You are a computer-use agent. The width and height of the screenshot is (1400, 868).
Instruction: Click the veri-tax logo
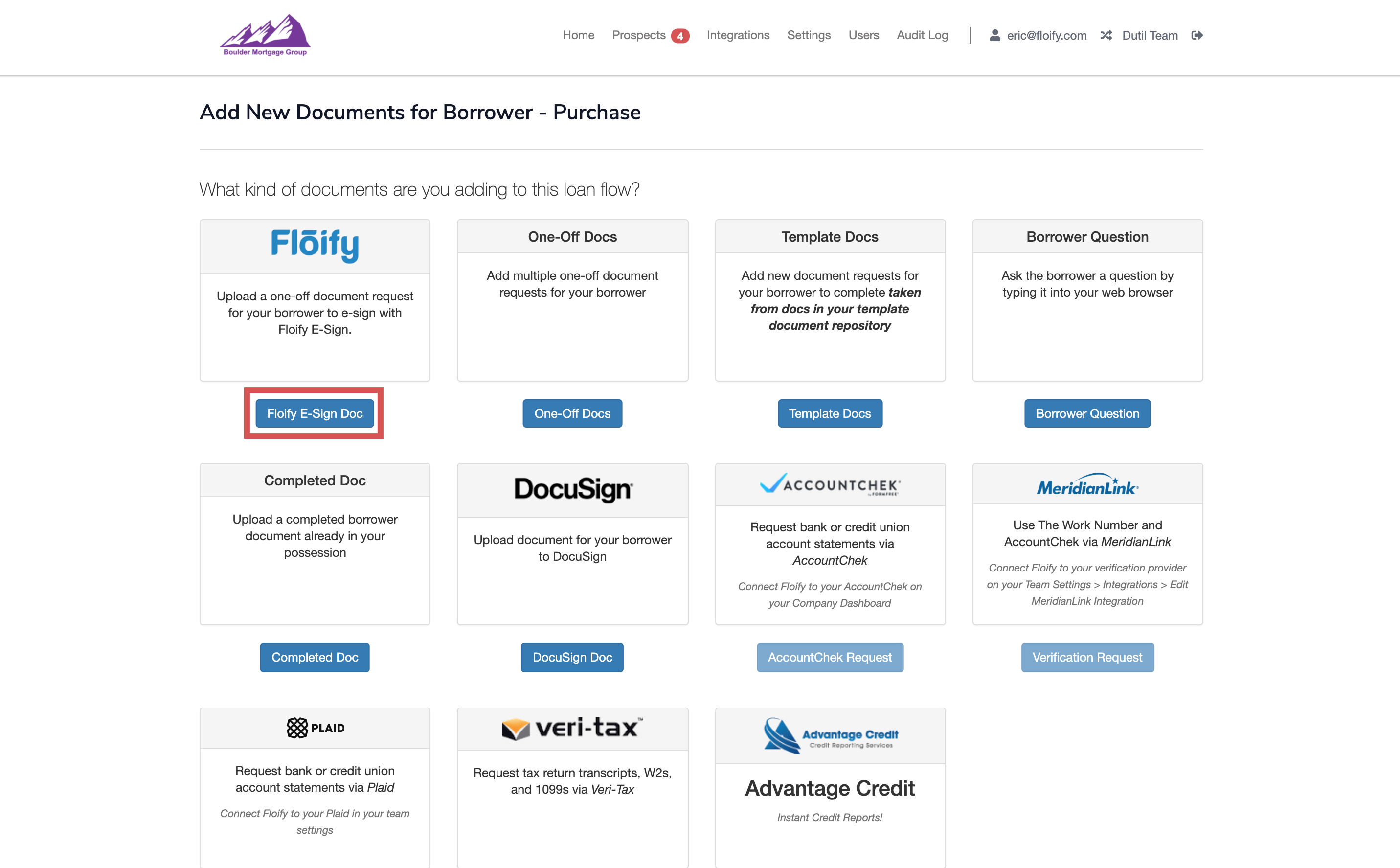[573, 728]
